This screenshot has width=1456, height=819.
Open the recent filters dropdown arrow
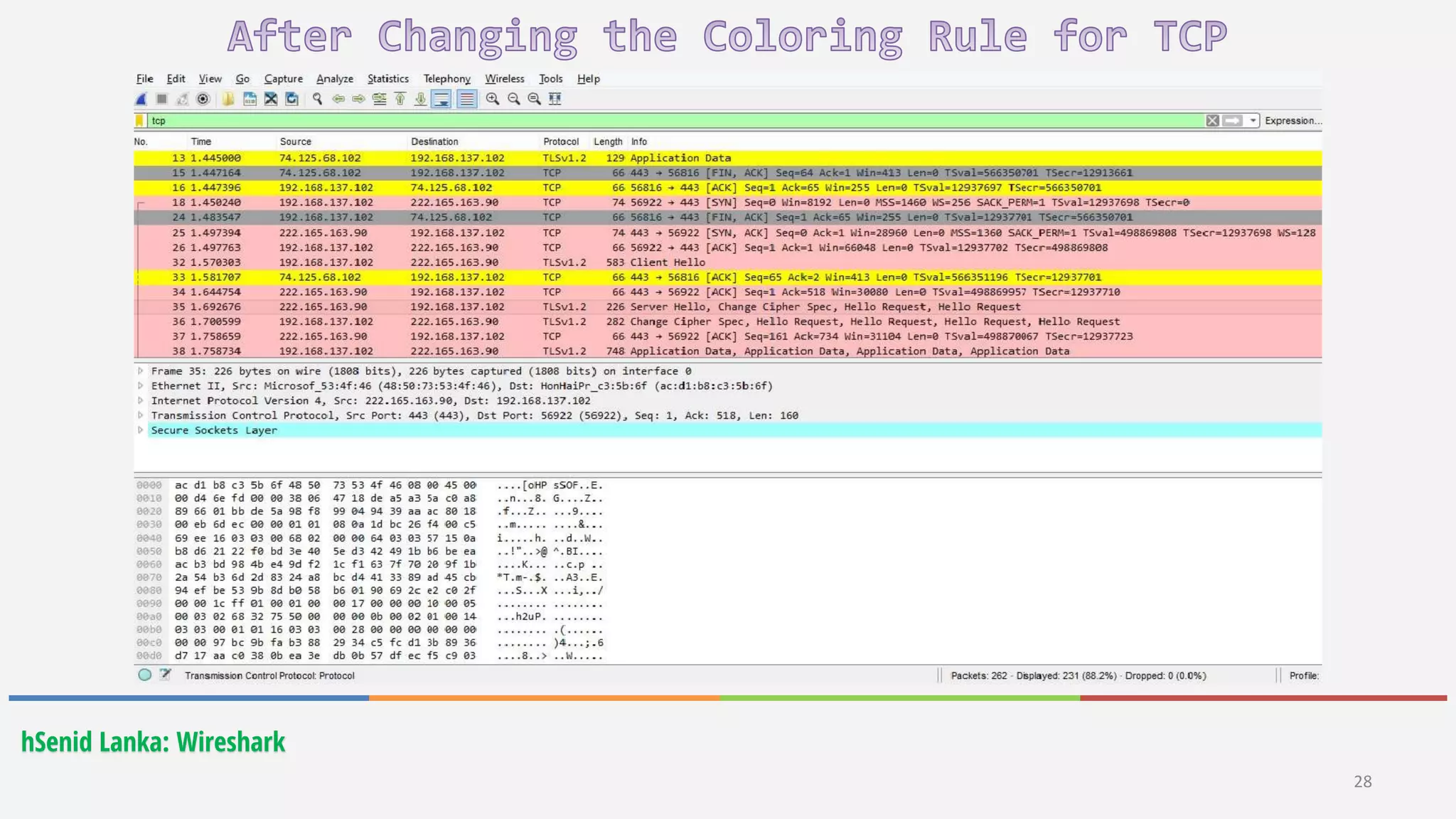tap(1253, 121)
